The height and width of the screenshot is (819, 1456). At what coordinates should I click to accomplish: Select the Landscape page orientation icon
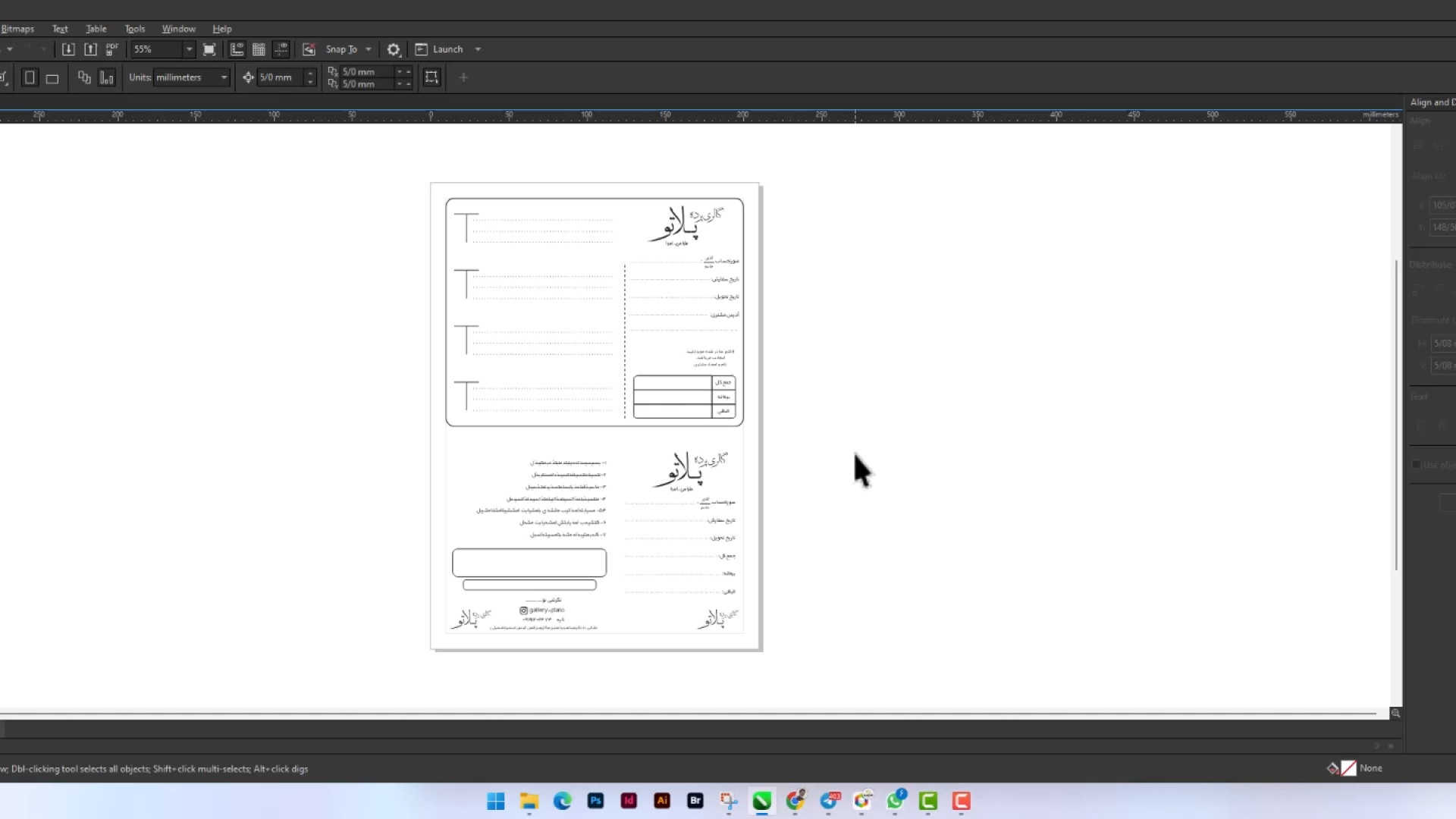click(52, 78)
